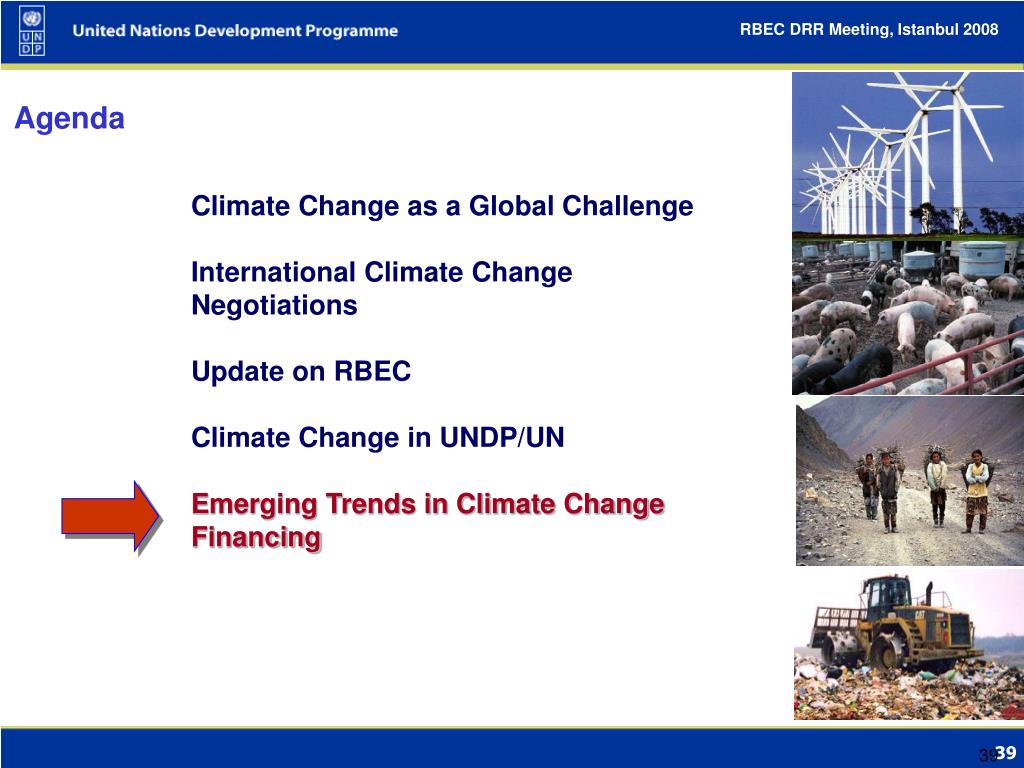1024x768 pixels.
Task: Click 'RBEC DRR Meeting, Istanbul 2008' header text
Action: pos(869,29)
